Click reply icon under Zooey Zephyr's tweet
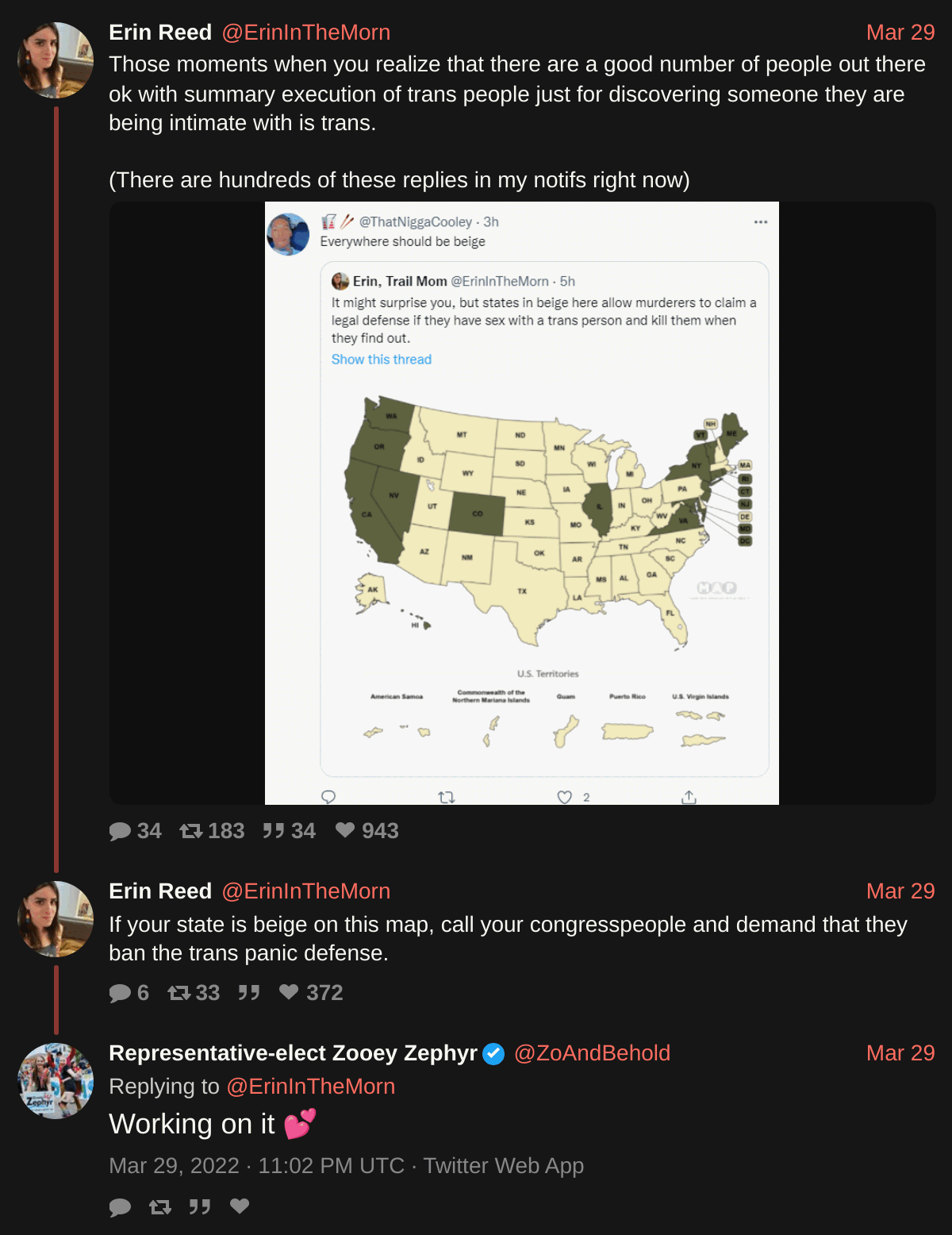 click(120, 1207)
